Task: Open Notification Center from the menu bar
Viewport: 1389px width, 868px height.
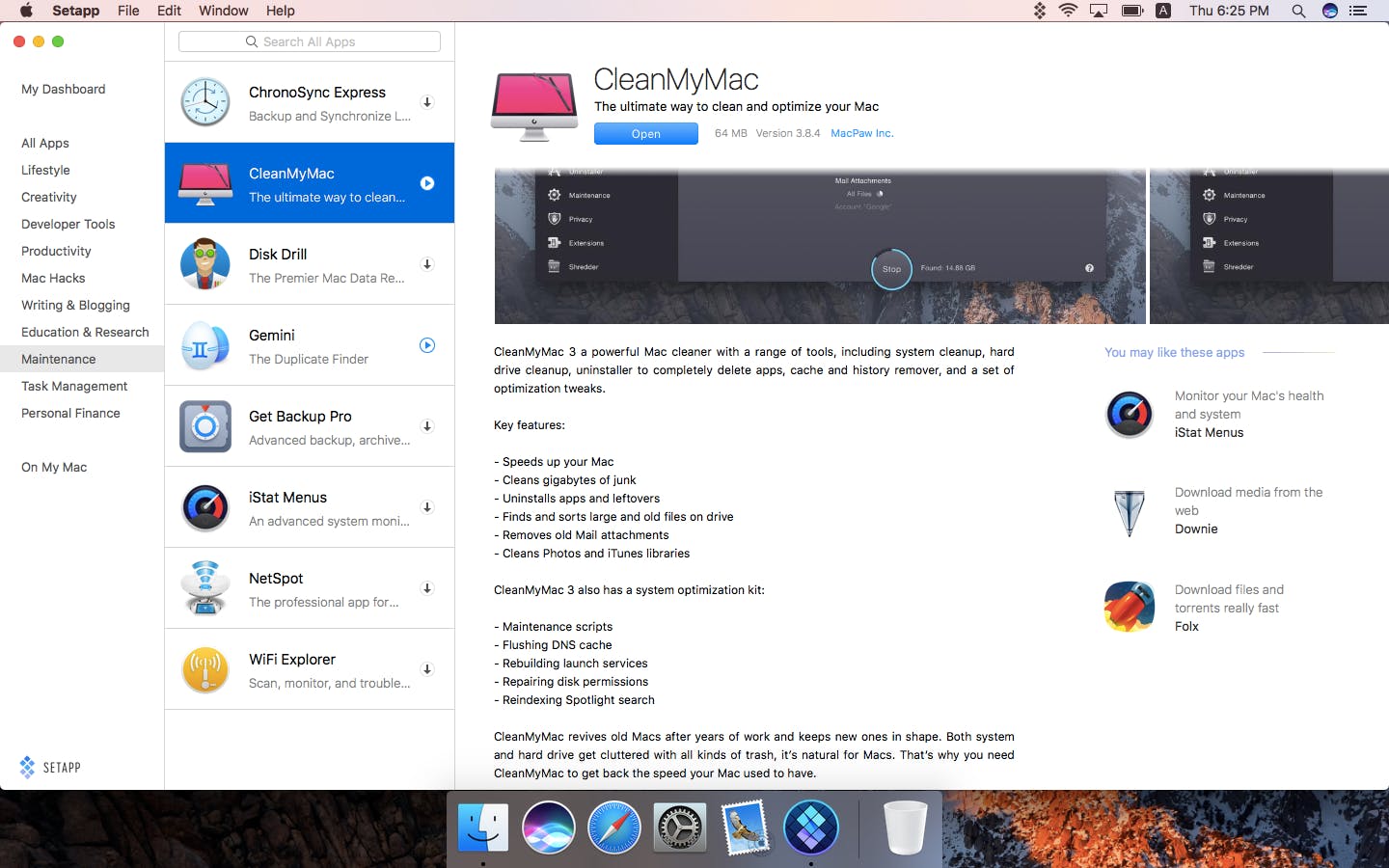Action: coord(1358,11)
